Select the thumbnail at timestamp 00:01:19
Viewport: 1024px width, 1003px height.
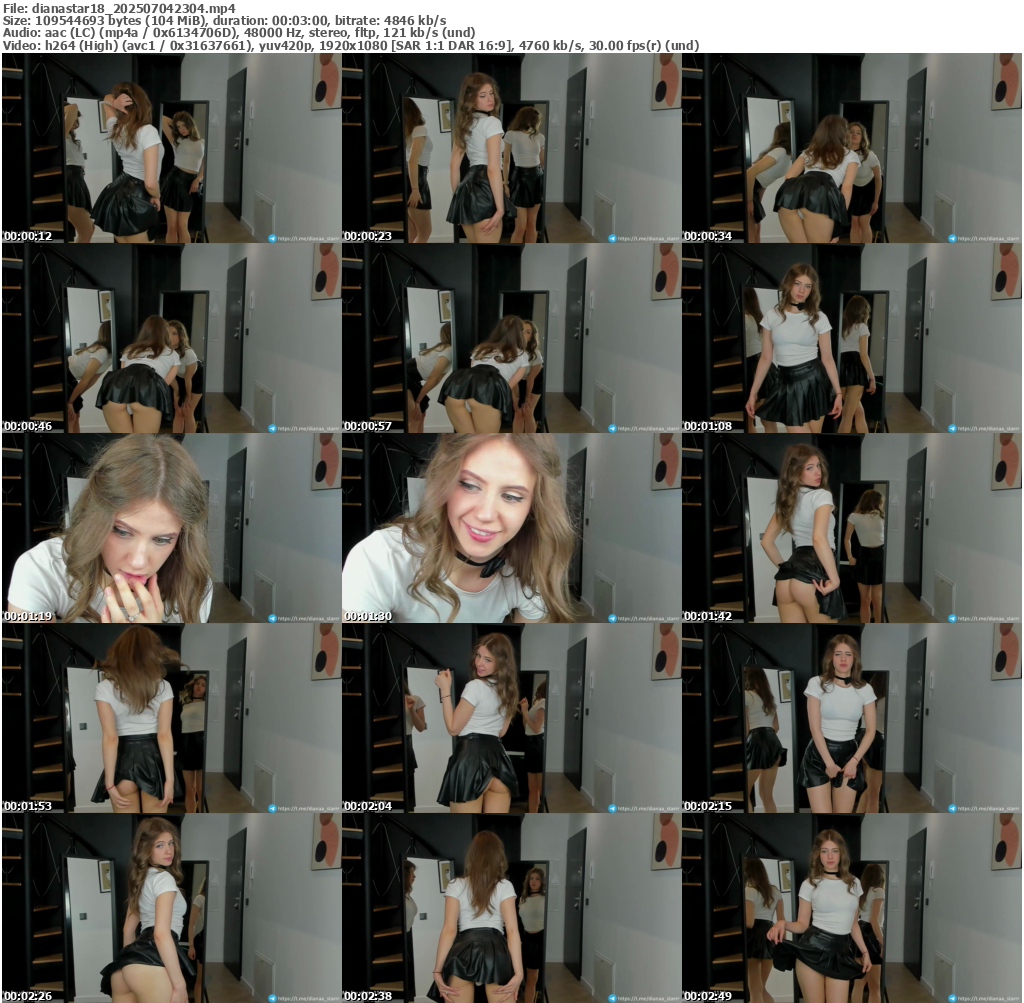171,528
